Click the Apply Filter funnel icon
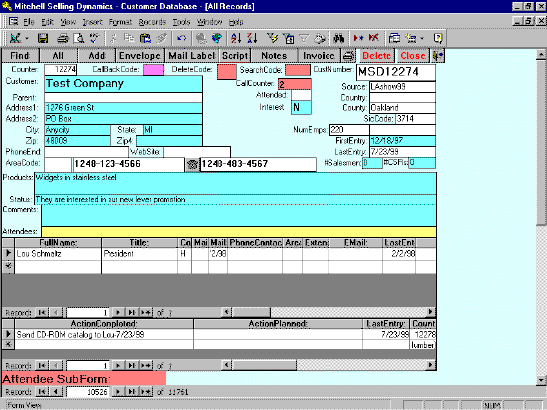 (304, 38)
